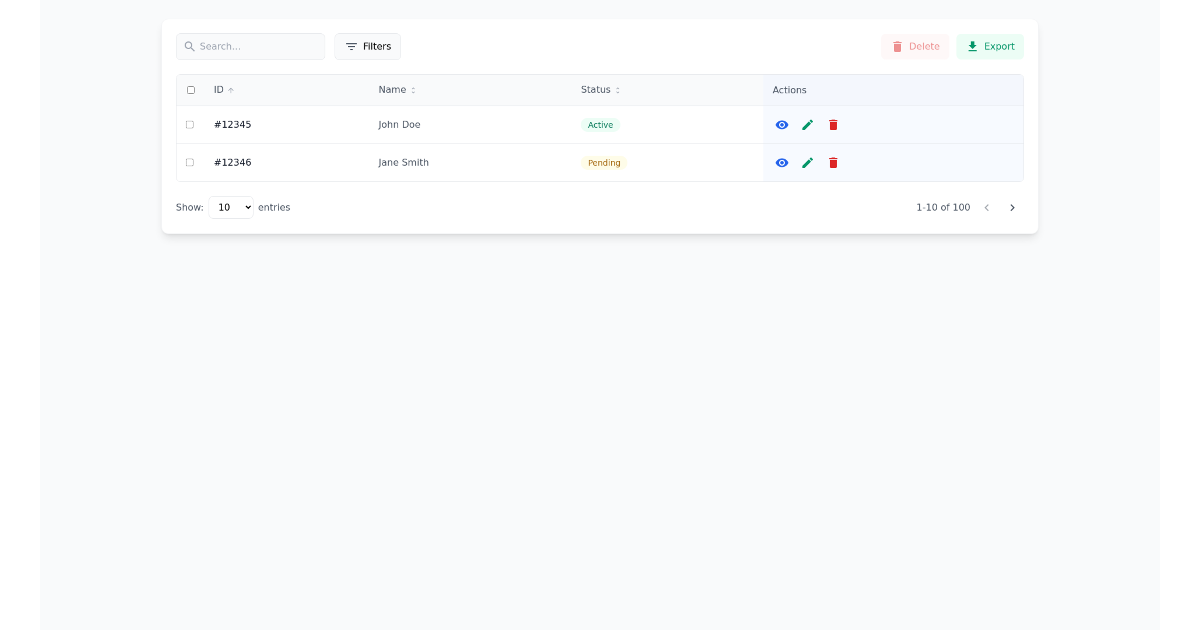Check the checkbox for row #12346
Viewport: 1200px width, 630px height.
tap(190, 162)
